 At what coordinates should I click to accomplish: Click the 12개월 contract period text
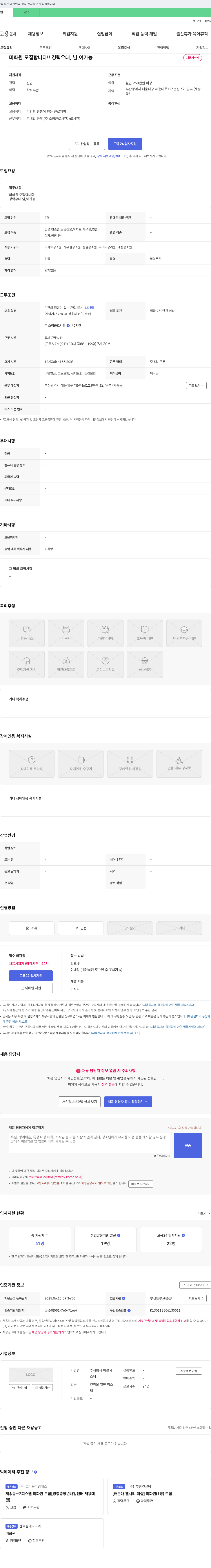pyautogui.click(x=89, y=308)
